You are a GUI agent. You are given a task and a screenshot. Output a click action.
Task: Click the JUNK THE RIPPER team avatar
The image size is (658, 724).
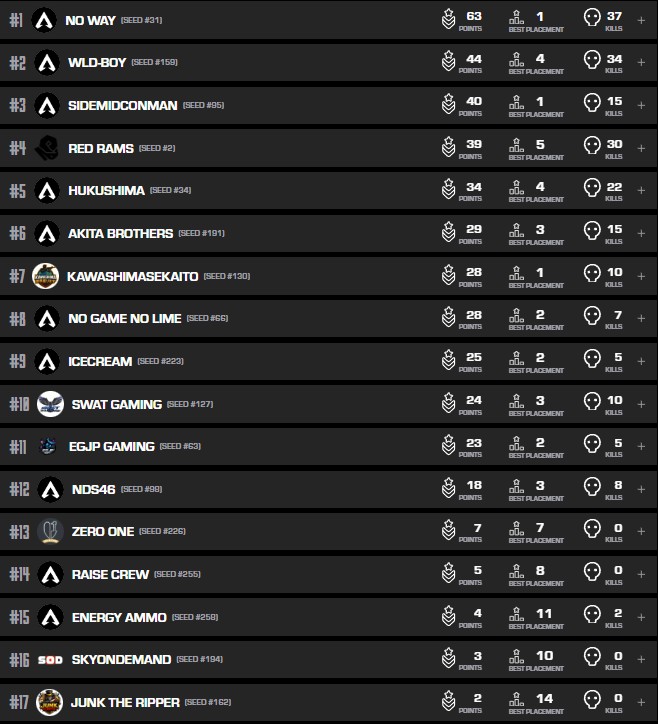49,702
